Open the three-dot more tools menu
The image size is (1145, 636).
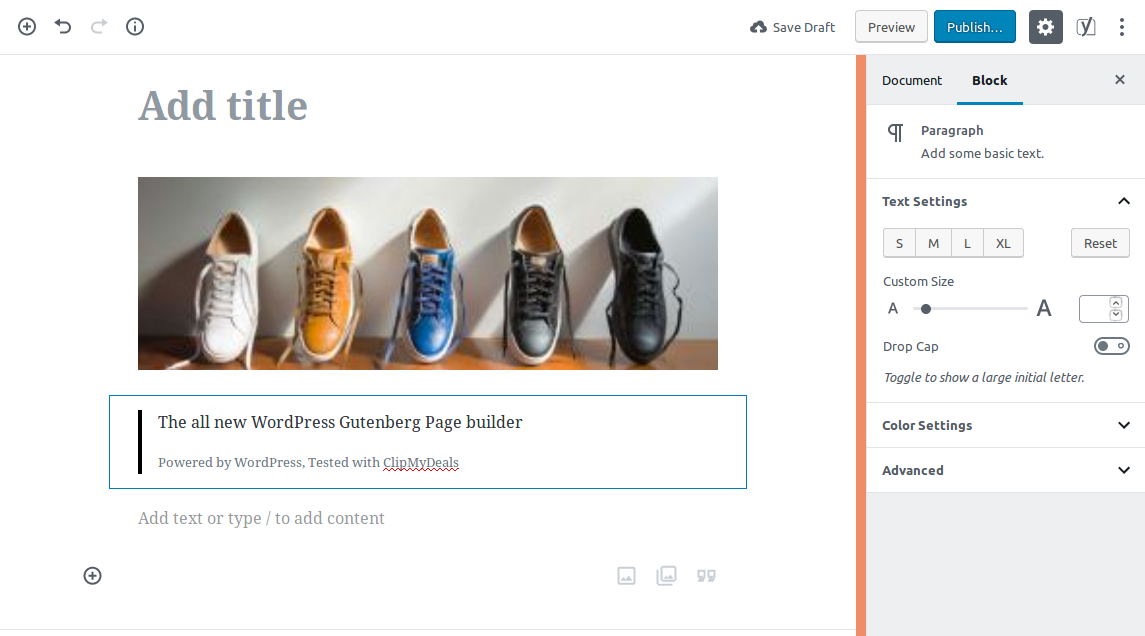[1122, 27]
